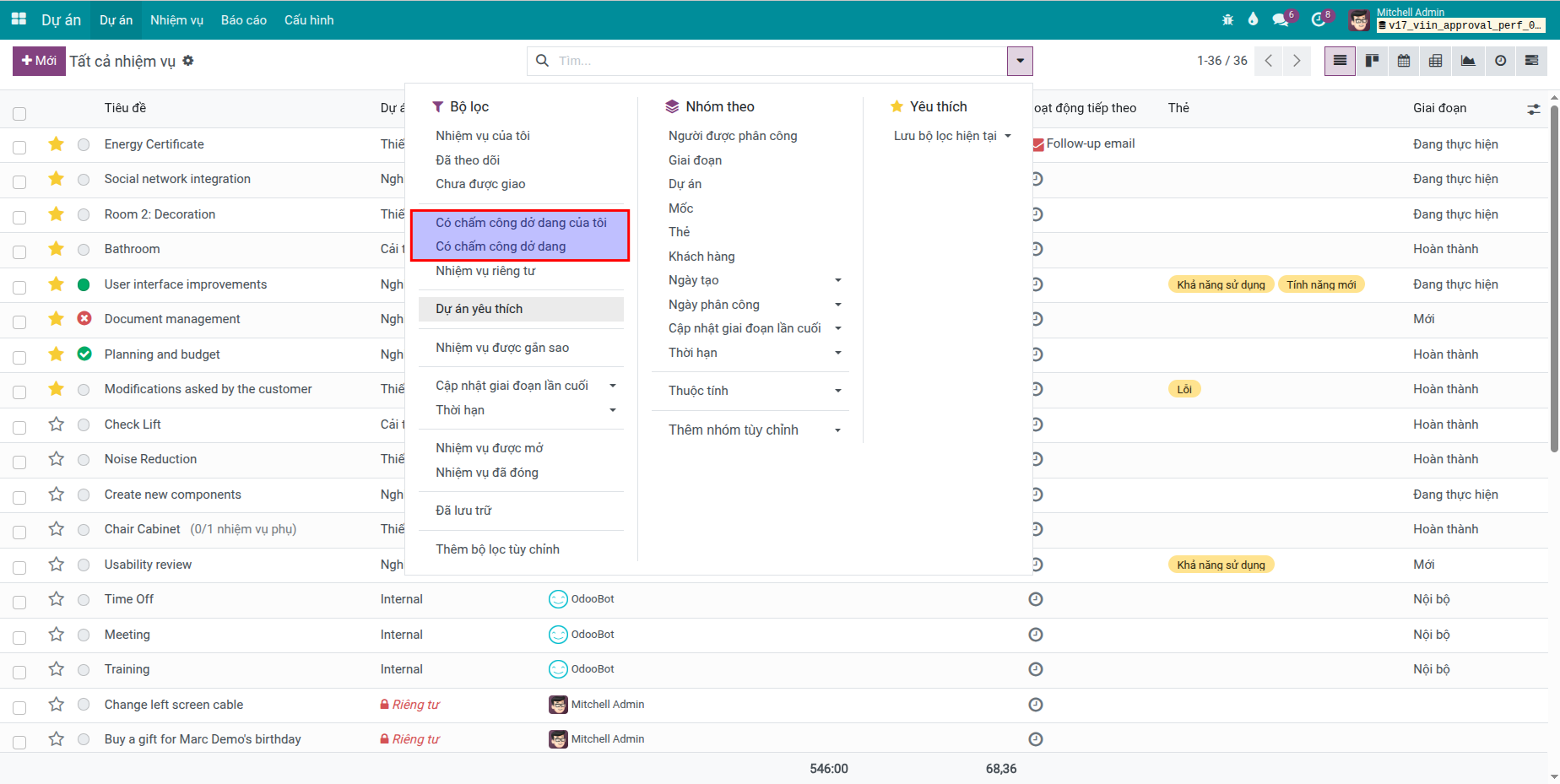Switch to Kanban view
Image resolution: width=1560 pixels, height=784 pixels.
(x=1372, y=61)
